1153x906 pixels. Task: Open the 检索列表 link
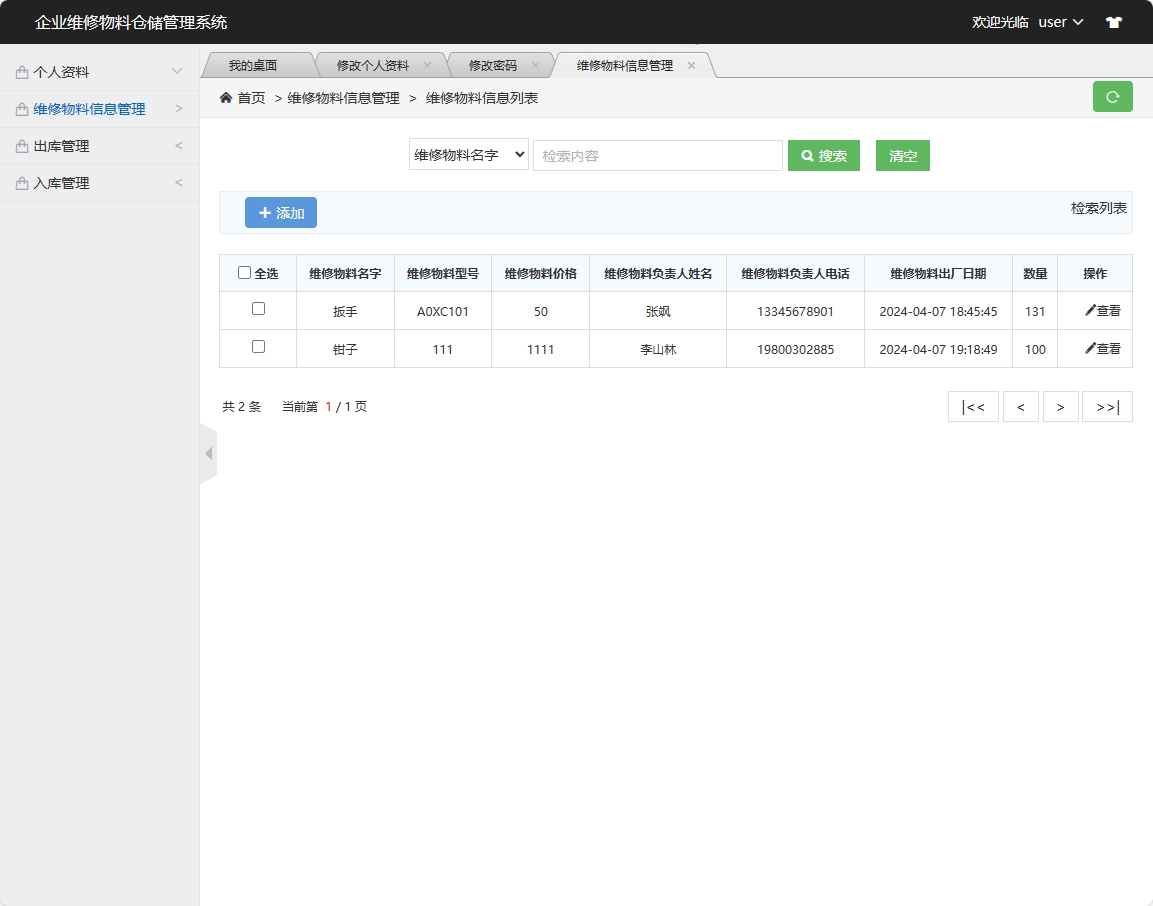(x=1097, y=208)
